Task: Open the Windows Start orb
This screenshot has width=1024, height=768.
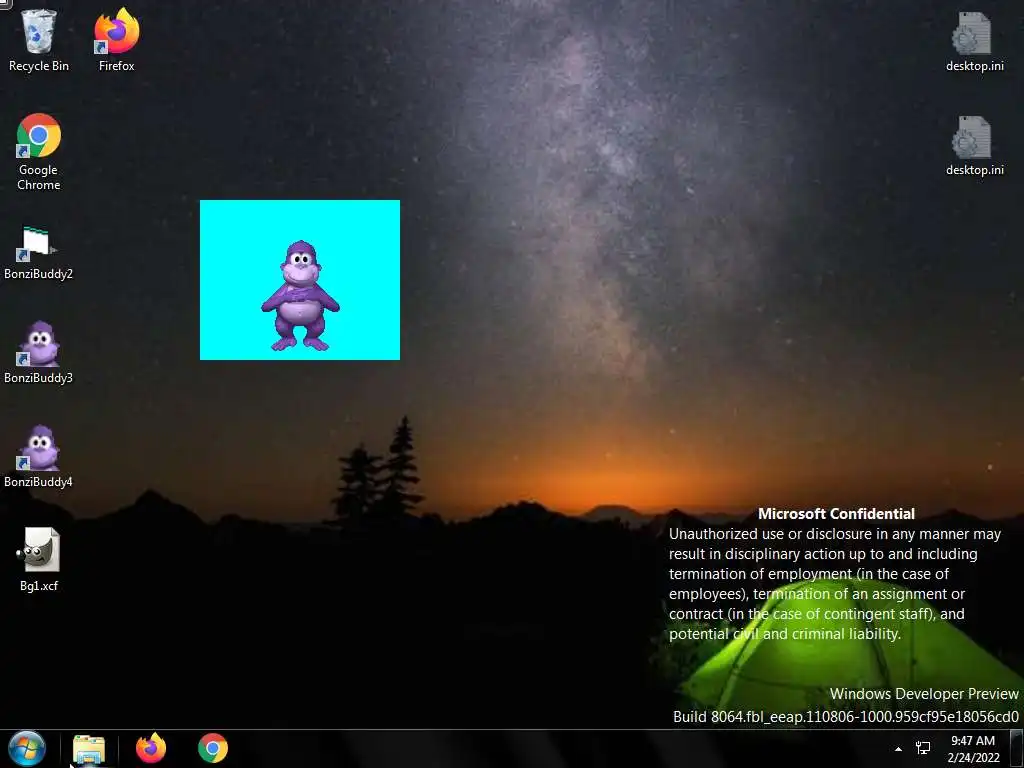Action: tap(27, 748)
